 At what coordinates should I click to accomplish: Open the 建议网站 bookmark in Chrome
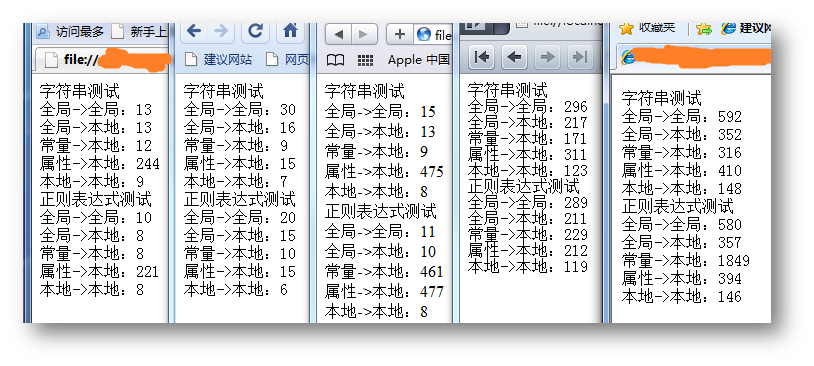click(x=219, y=60)
